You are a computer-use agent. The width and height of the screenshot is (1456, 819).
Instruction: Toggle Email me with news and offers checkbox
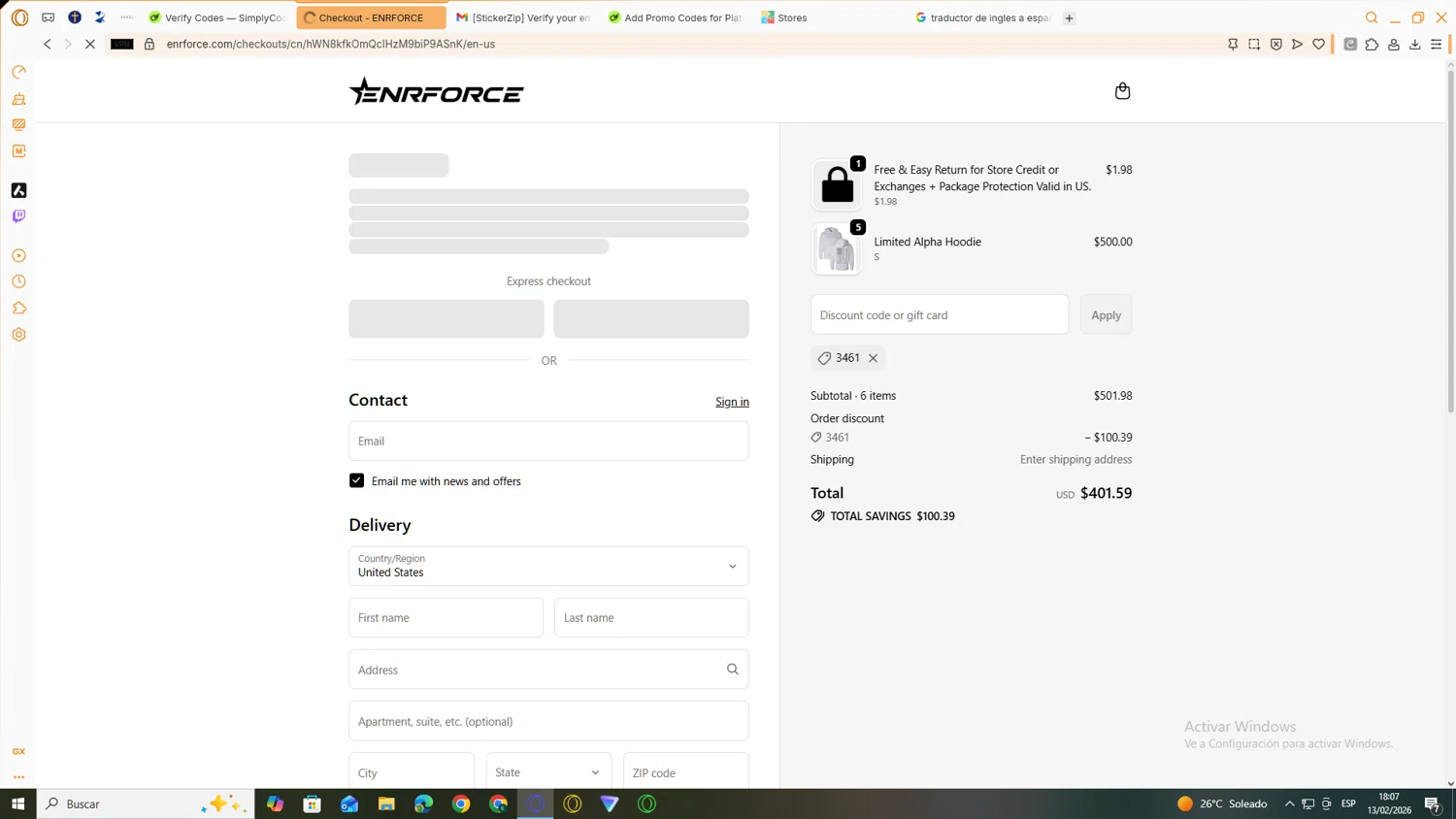(x=356, y=481)
